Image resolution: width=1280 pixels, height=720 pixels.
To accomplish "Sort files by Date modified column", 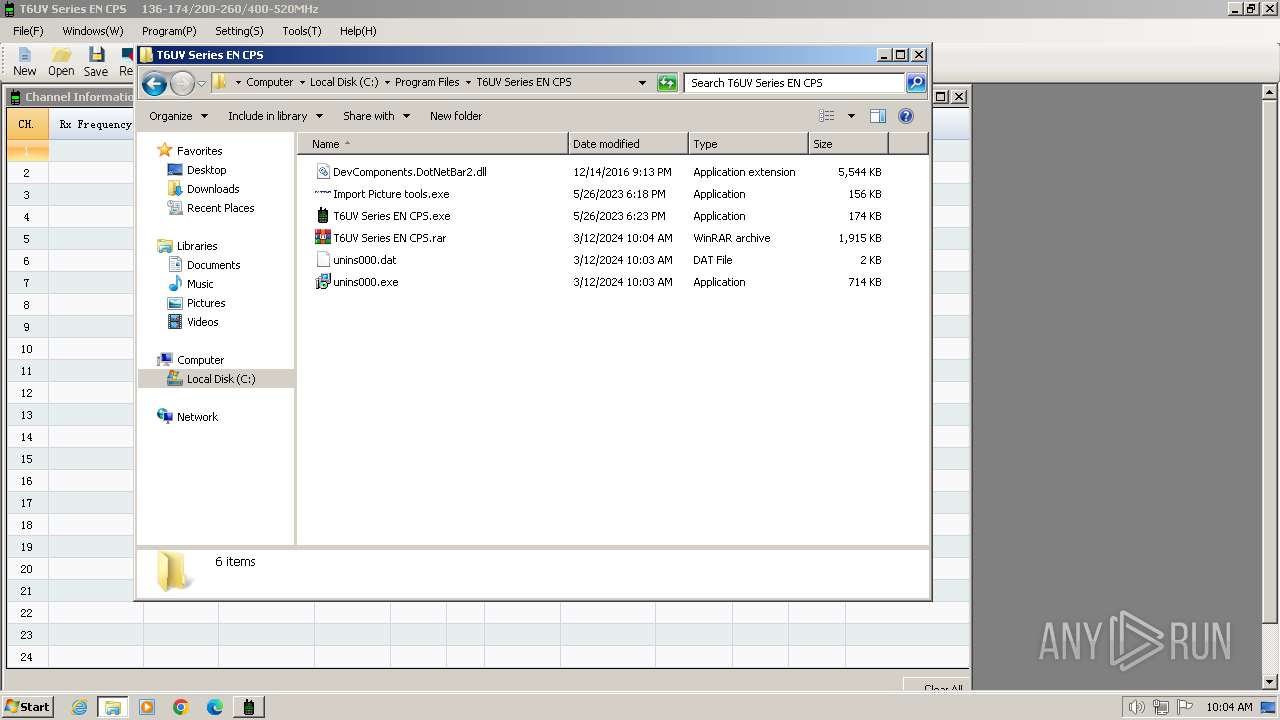I will point(628,144).
